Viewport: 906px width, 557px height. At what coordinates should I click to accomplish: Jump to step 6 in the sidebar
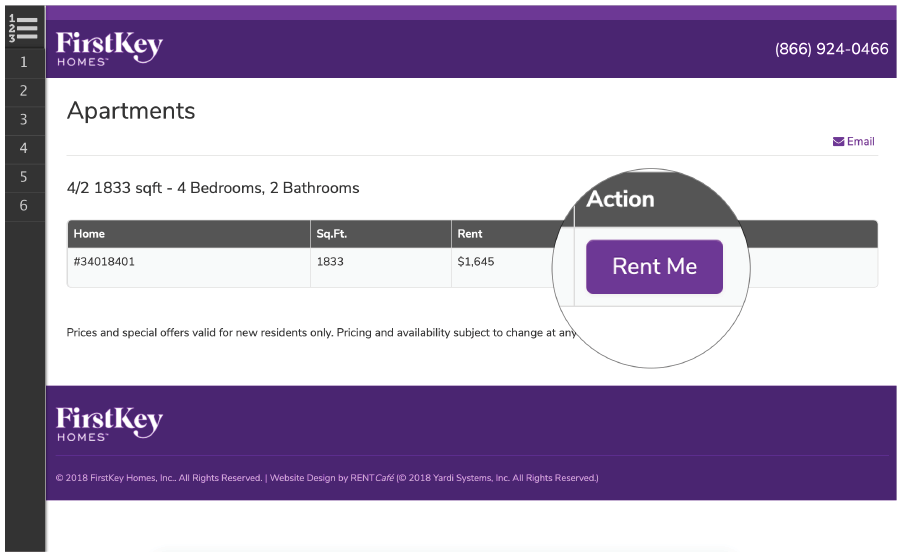(24, 206)
